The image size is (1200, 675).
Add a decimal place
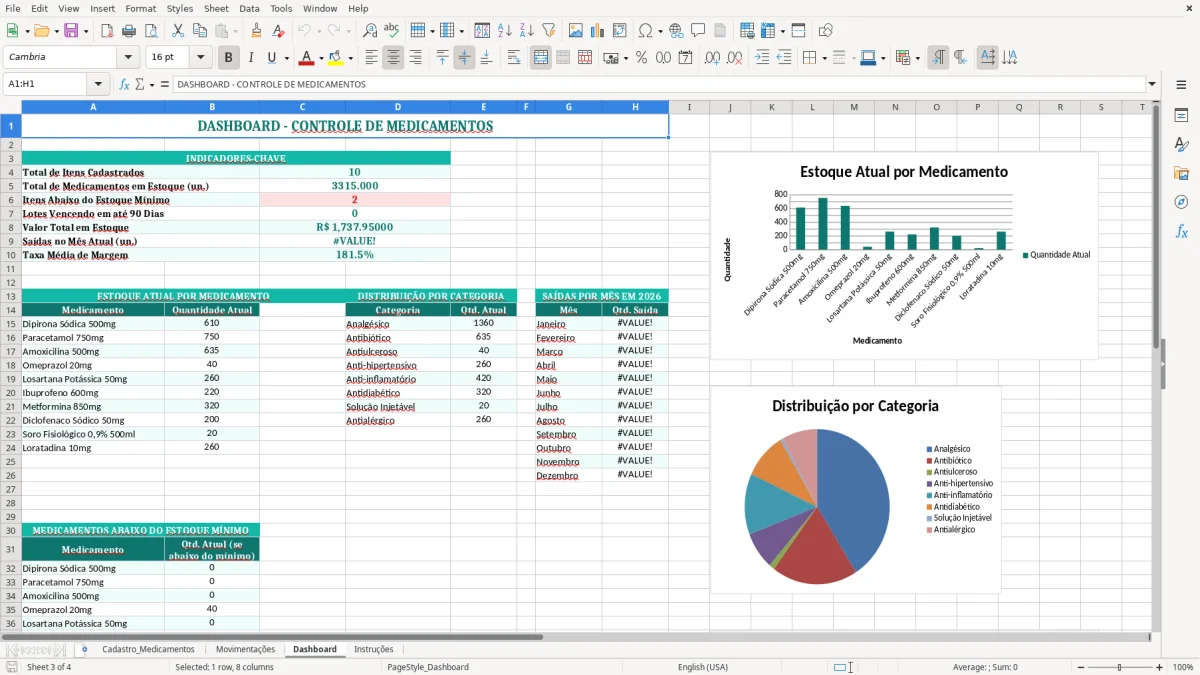712,58
